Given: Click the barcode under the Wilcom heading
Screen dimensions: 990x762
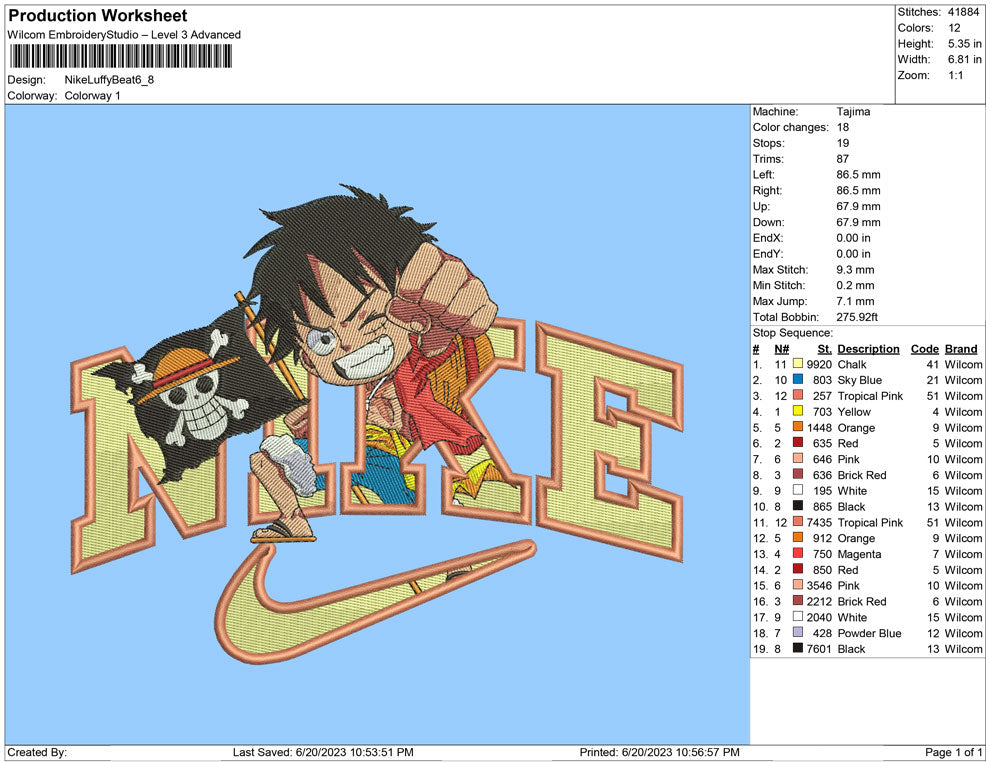Looking at the screenshot, I should click(x=121, y=56).
